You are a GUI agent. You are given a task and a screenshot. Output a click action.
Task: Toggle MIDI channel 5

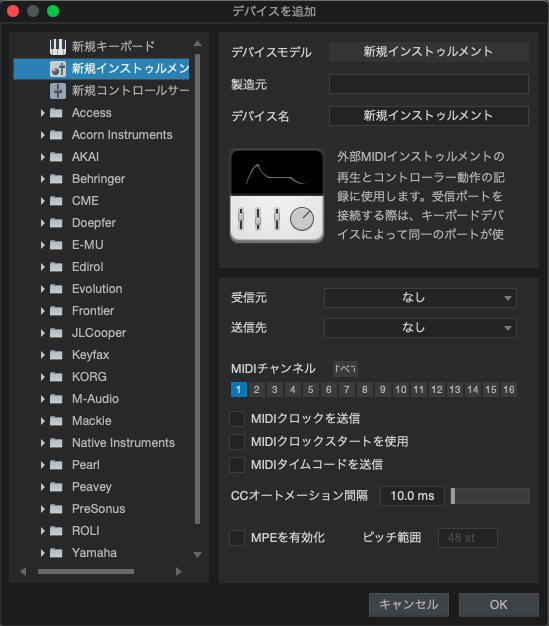click(x=311, y=390)
